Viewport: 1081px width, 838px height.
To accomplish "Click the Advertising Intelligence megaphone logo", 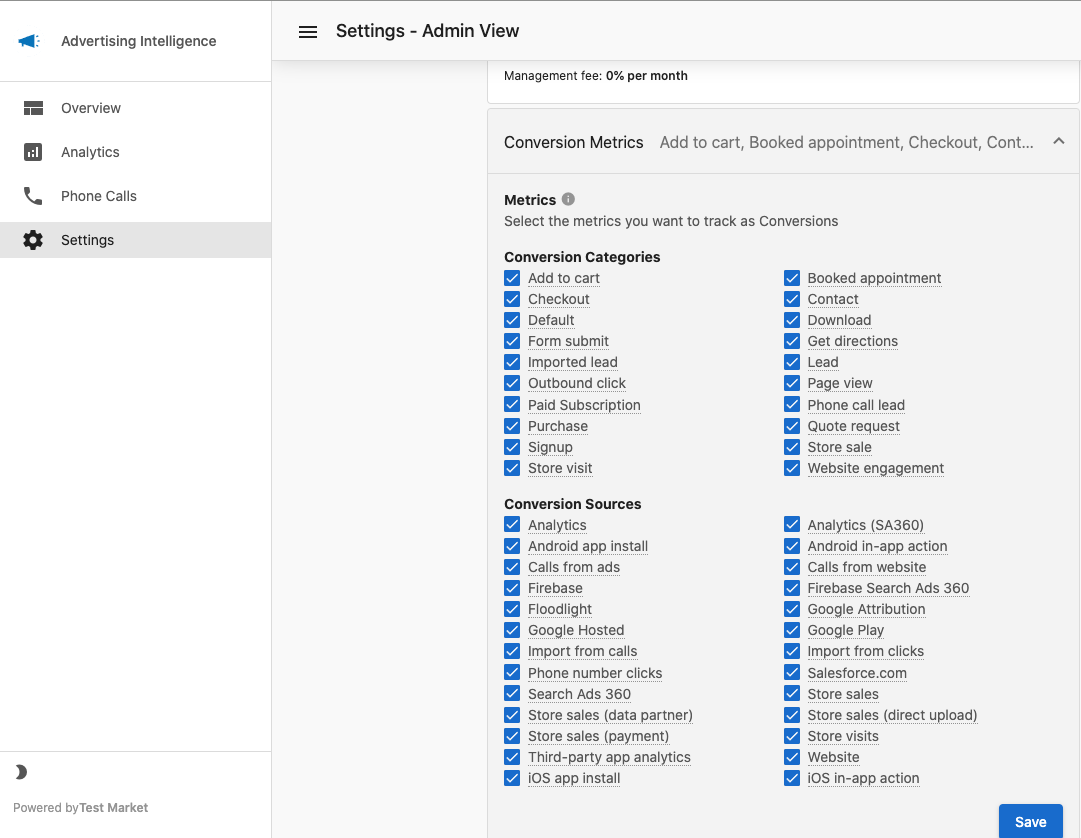I will tap(29, 40).
